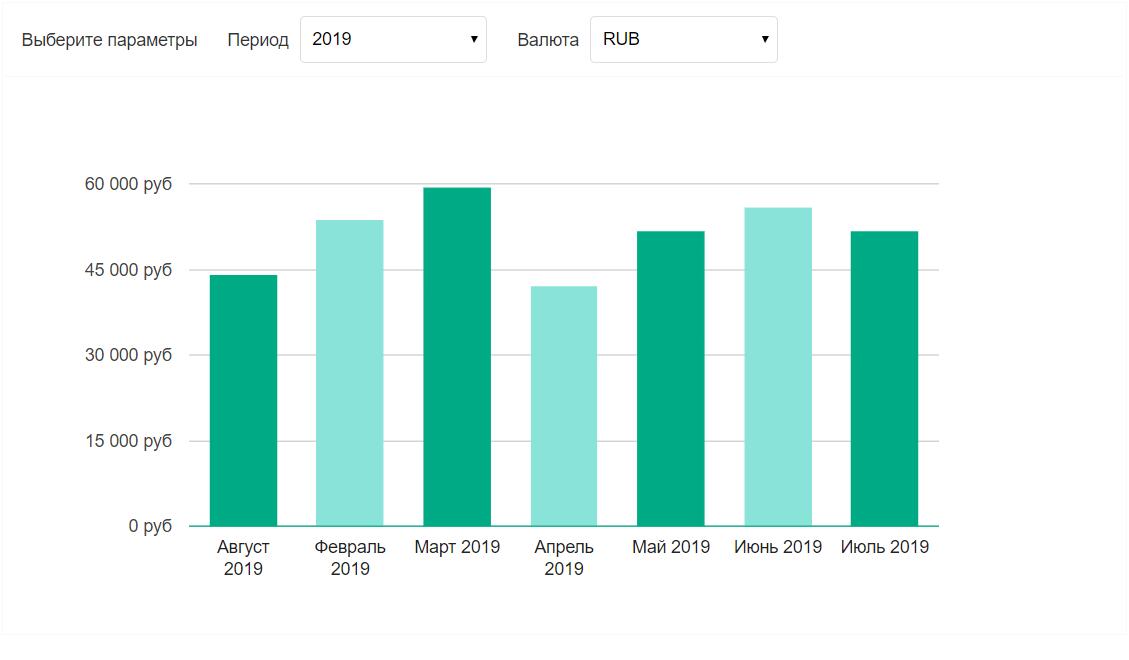
Task: Click the dropdown arrow next to RUB
Action: pos(762,39)
